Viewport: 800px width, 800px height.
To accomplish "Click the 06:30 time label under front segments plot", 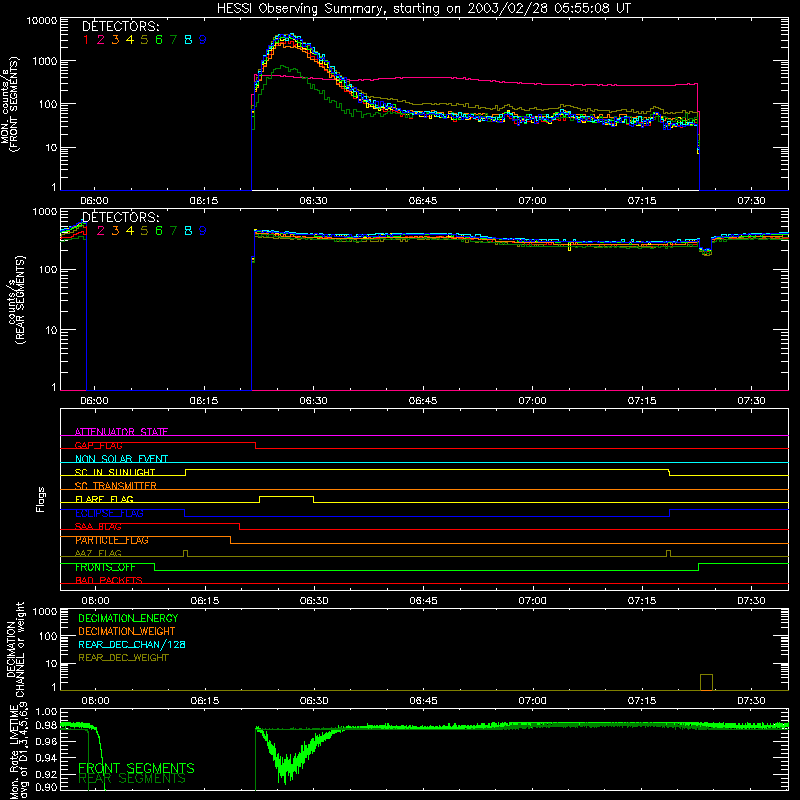I will pos(313,201).
